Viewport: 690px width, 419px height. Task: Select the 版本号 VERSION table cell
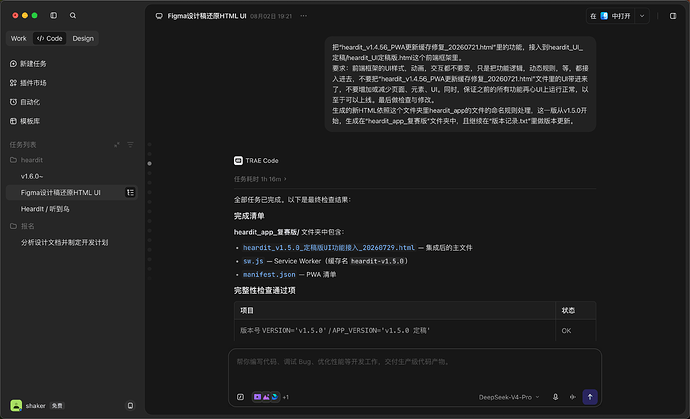click(395, 331)
